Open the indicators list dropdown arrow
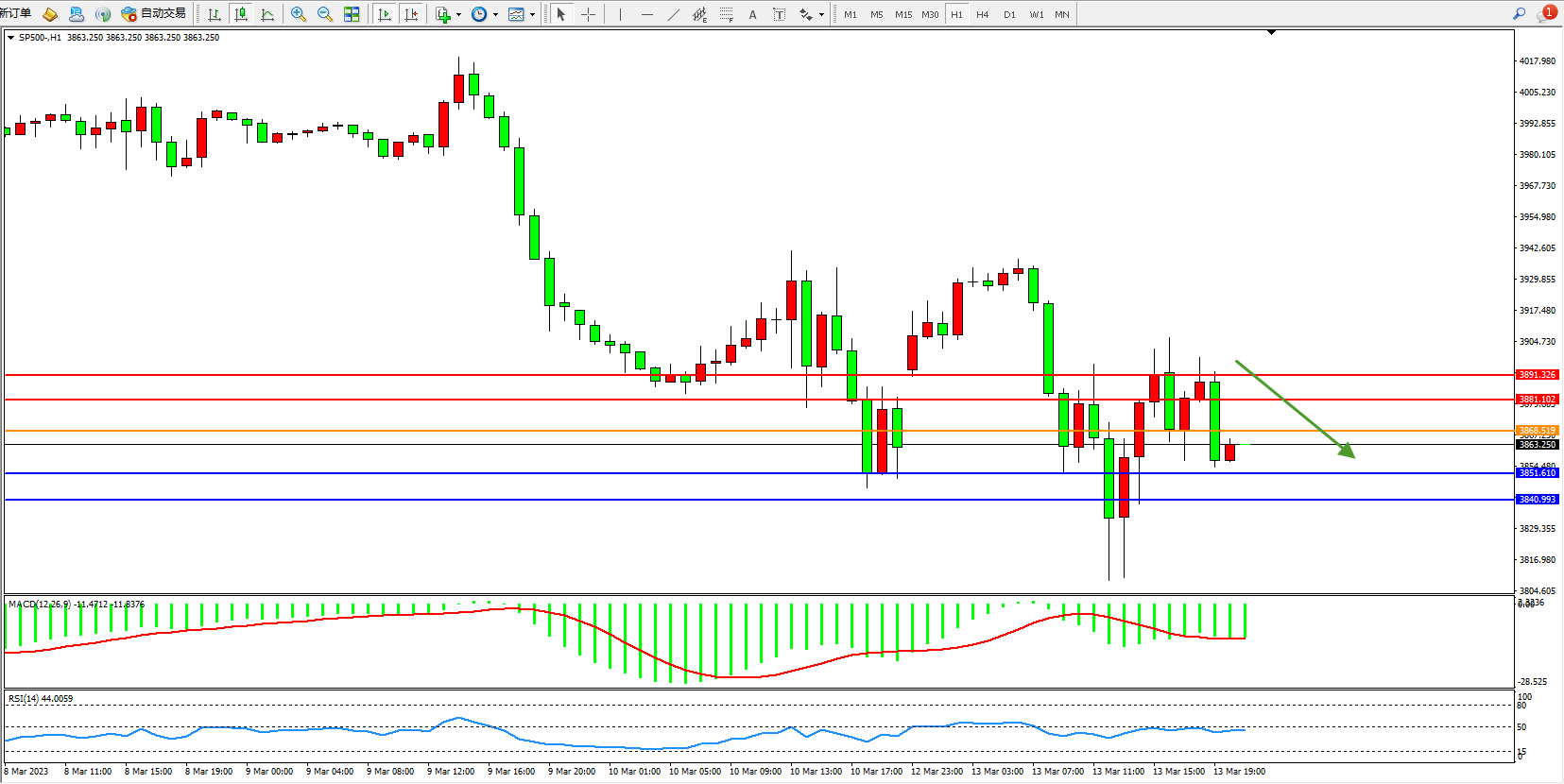The width and height of the screenshot is (1564, 784). (x=458, y=14)
